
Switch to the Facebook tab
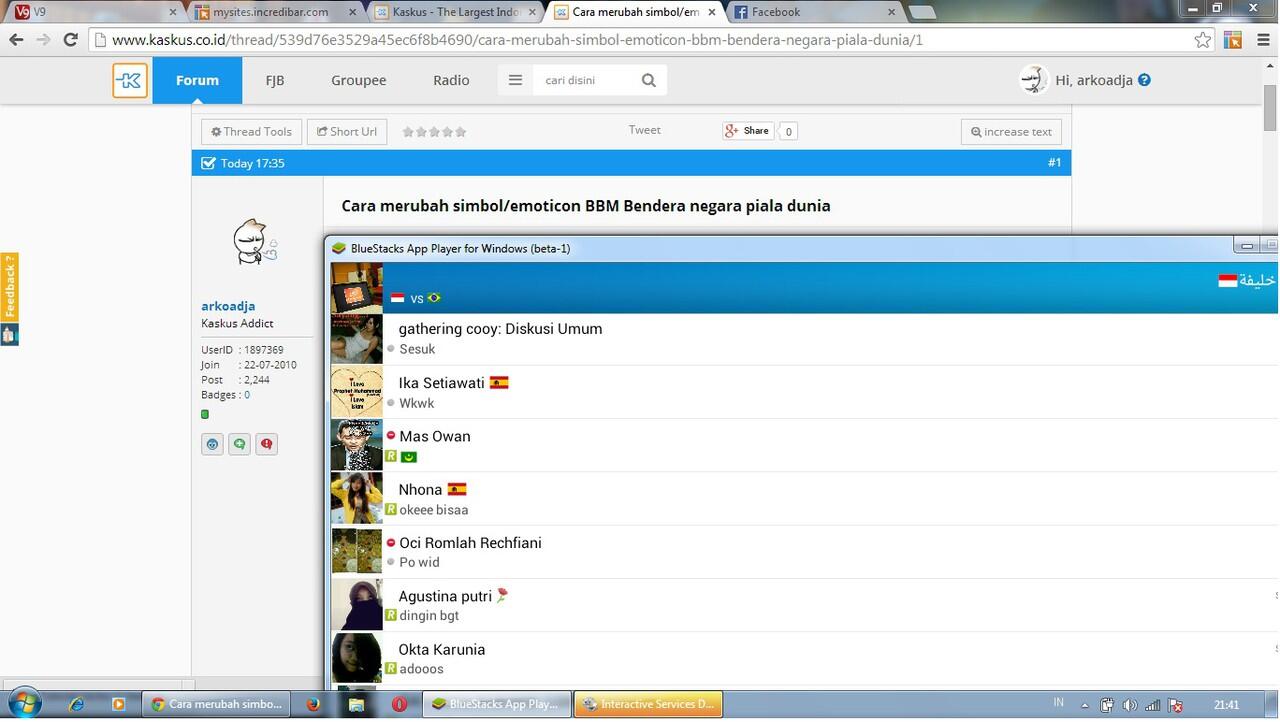[x=815, y=12]
